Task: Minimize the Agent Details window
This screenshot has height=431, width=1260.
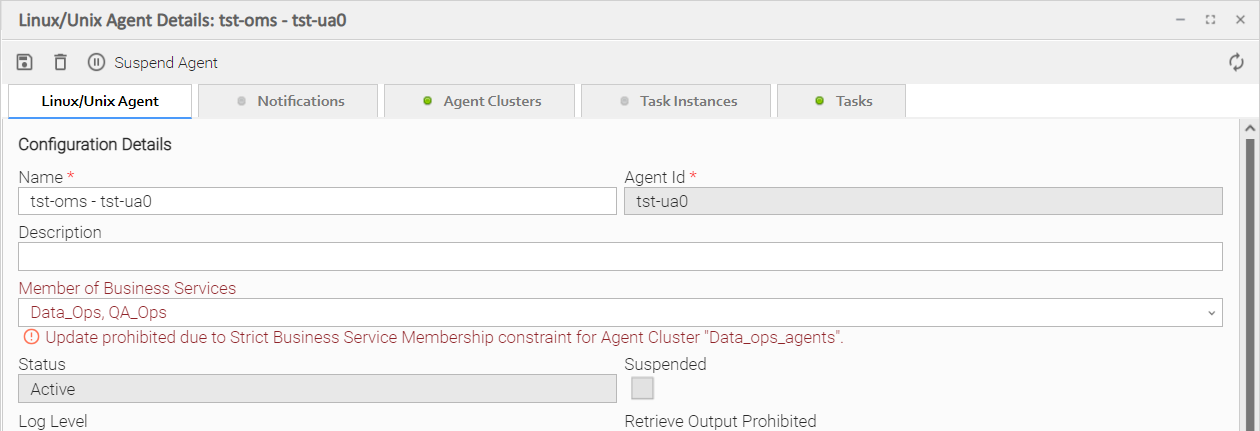Action: pos(1181,19)
